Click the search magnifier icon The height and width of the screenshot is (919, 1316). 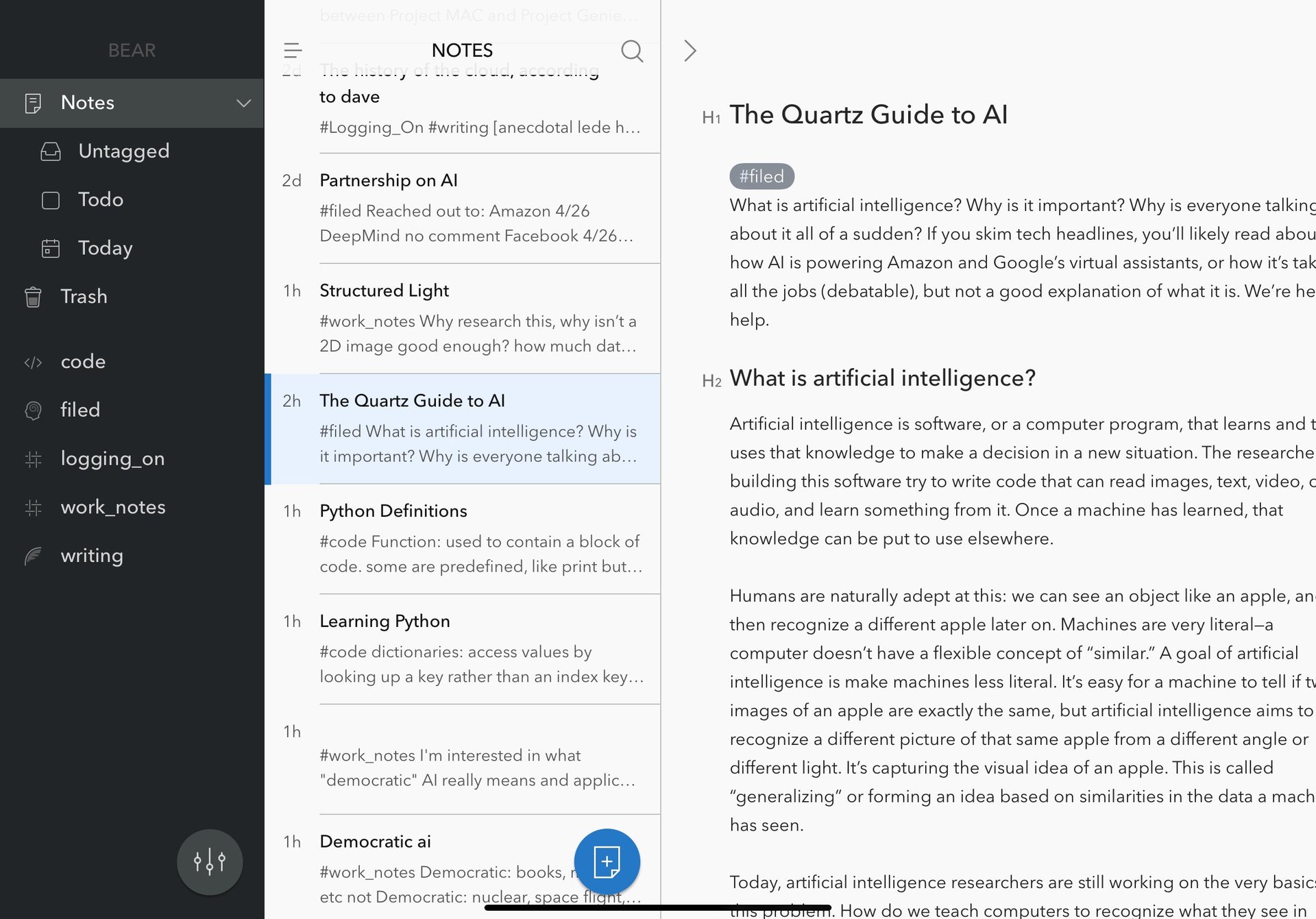632,51
